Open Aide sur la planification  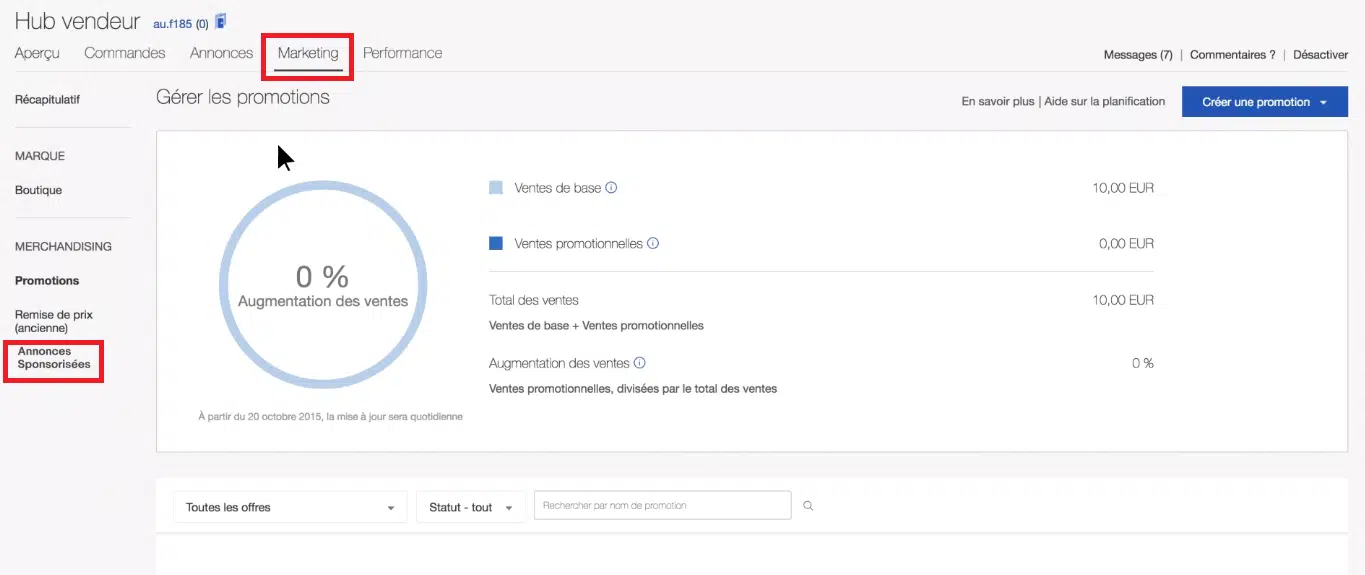pos(1104,101)
